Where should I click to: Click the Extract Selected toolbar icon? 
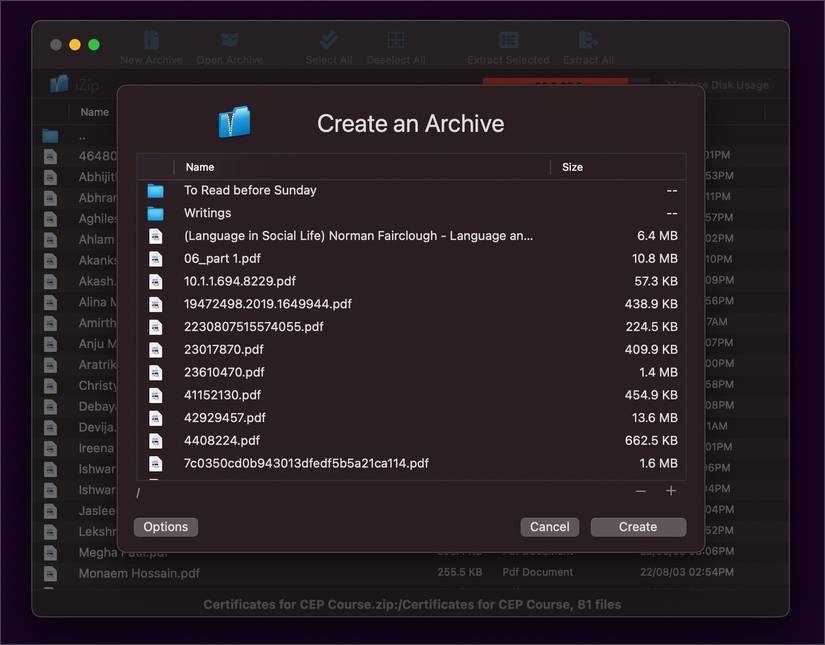tap(508, 44)
